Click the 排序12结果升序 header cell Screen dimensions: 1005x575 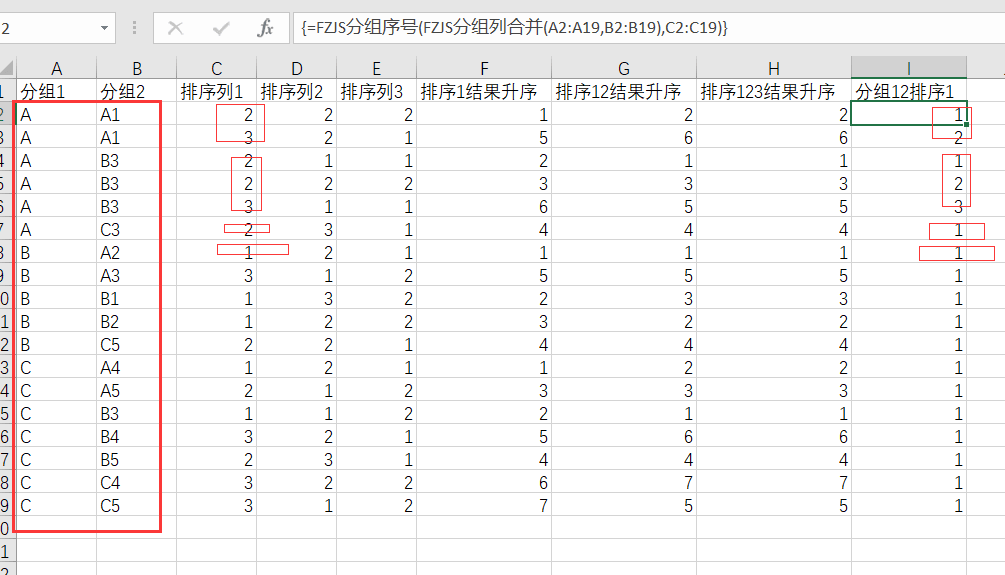click(x=624, y=91)
